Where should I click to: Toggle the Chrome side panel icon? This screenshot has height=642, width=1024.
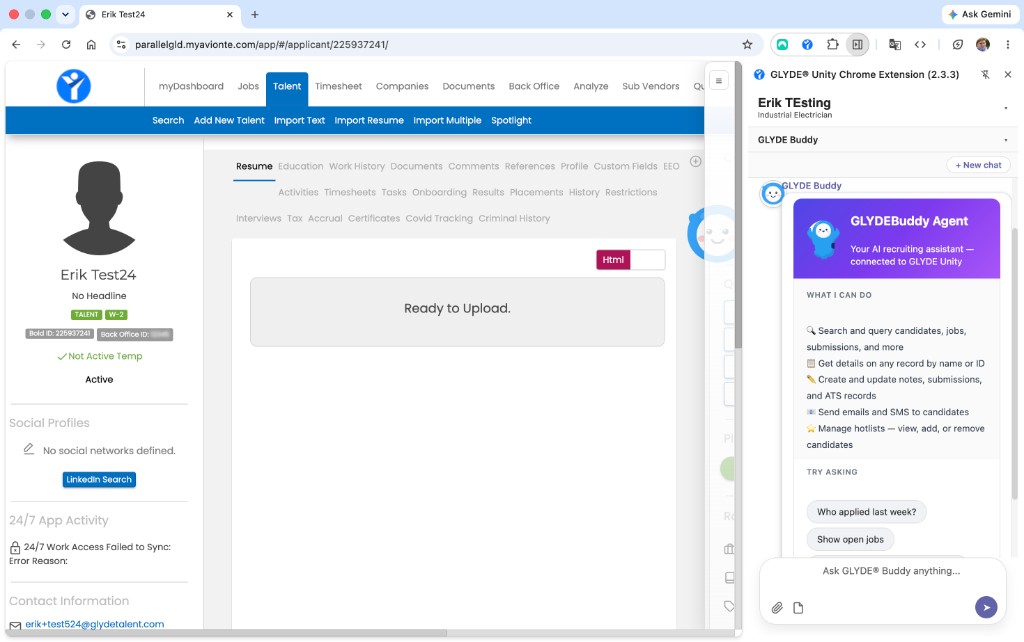(x=857, y=44)
